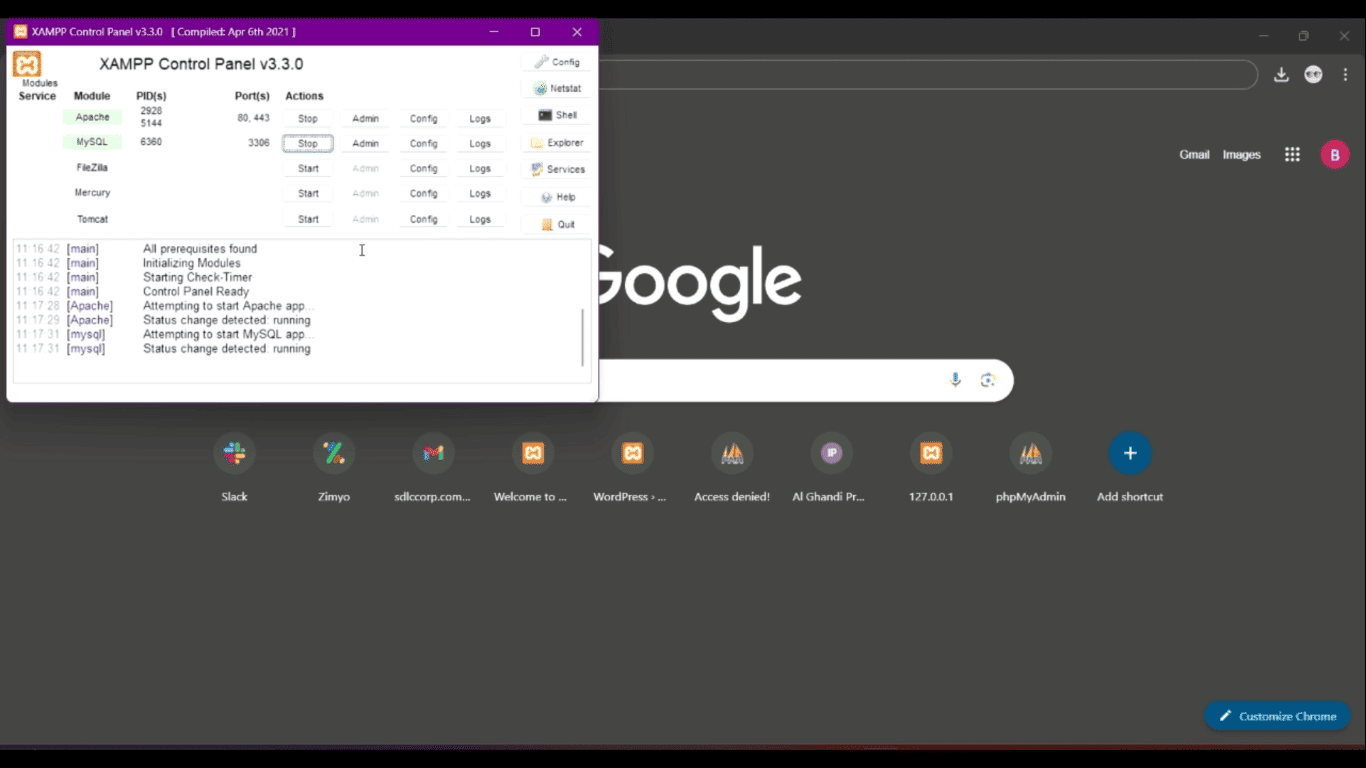Image resolution: width=1366 pixels, height=768 pixels.
Task: Open Apache Config menu
Action: click(424, 118)
